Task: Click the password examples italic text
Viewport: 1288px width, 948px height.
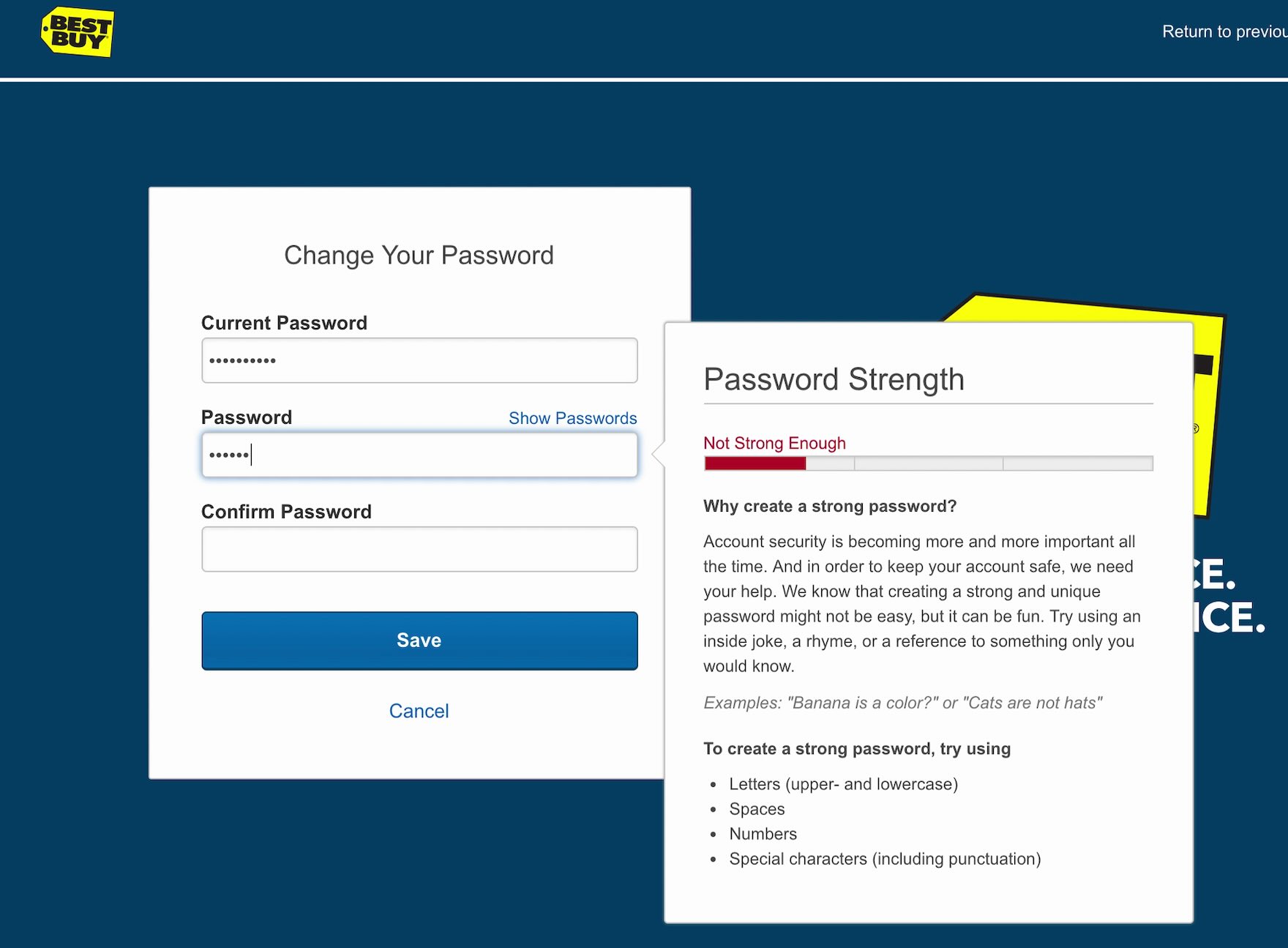Action: (902, 703)
